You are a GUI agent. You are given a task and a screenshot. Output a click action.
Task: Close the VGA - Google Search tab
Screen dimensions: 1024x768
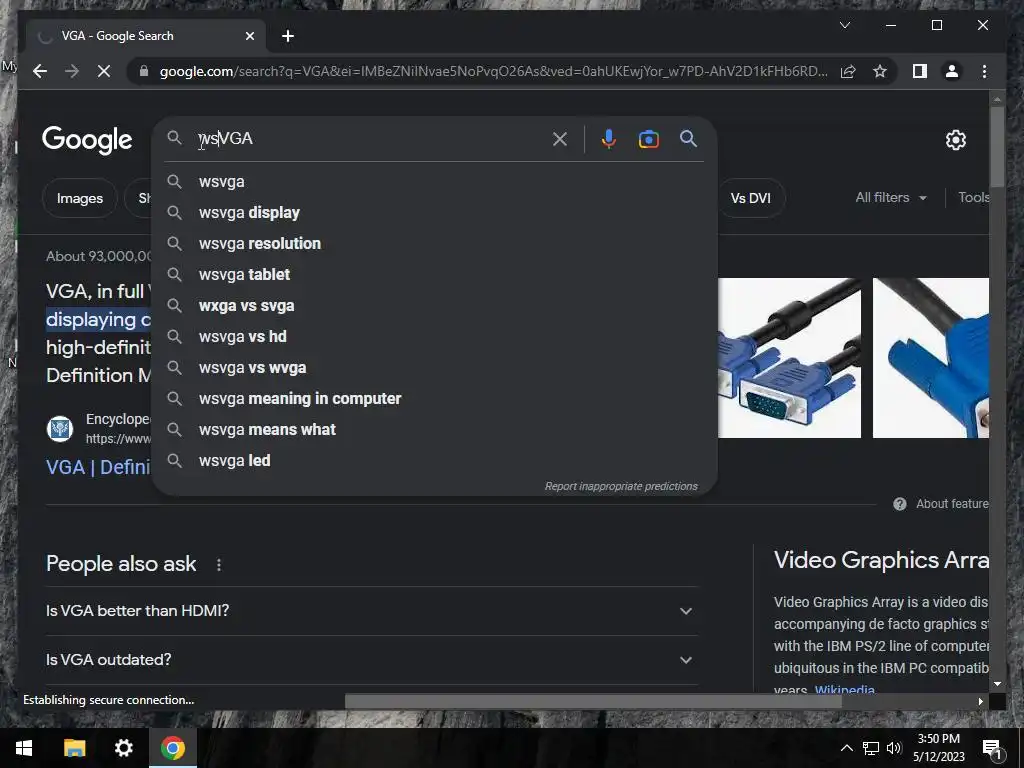[x=249, y=36]
